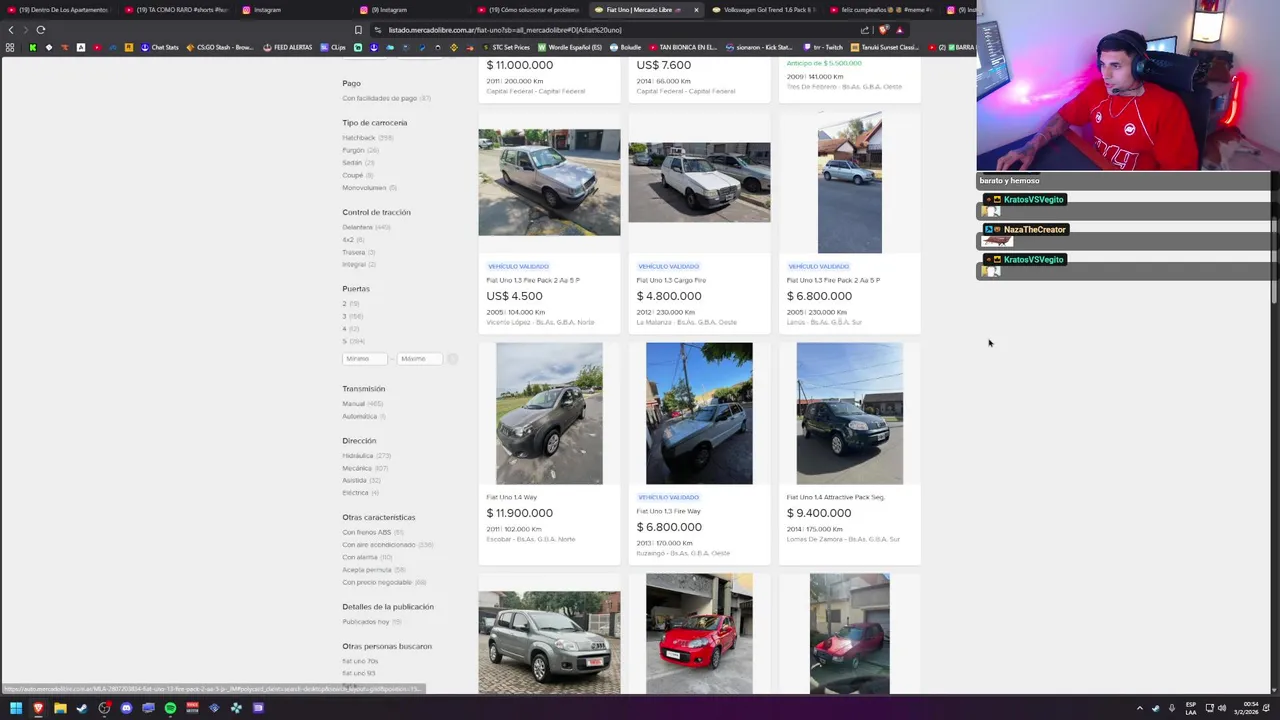This screenshot has height=720, width=1280.
Task: Open the Brave Shields icon
Action: 883,30
